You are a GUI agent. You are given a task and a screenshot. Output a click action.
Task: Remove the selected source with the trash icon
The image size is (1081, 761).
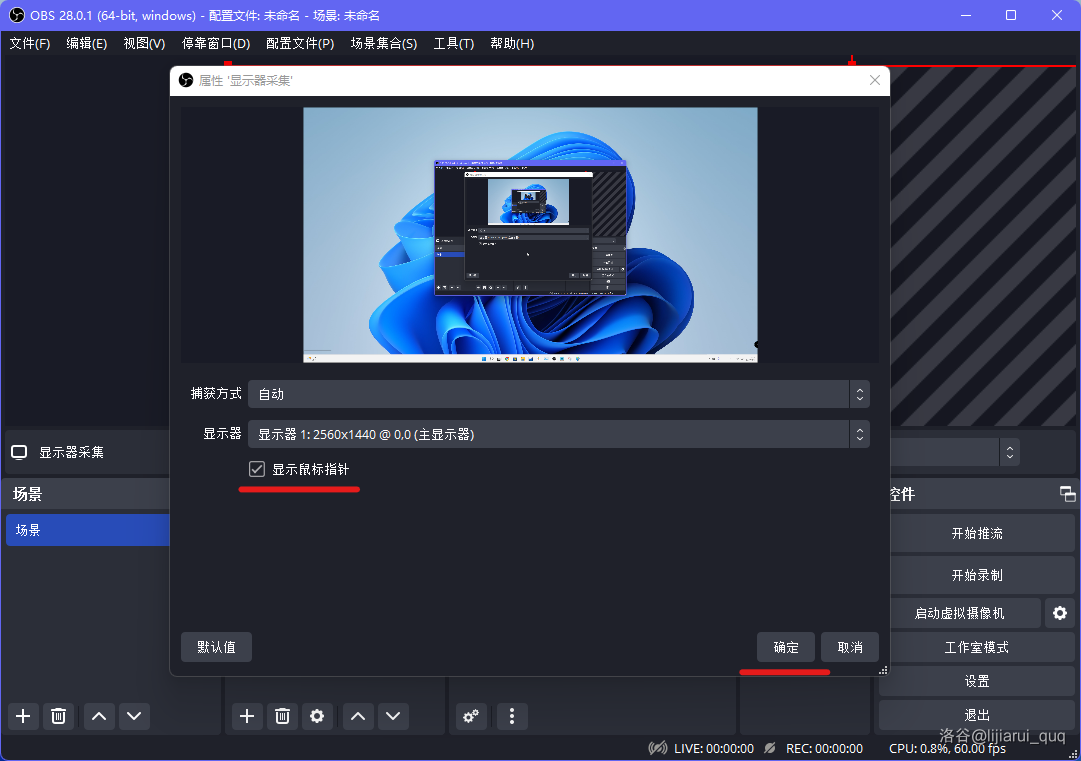pos(282,716)
